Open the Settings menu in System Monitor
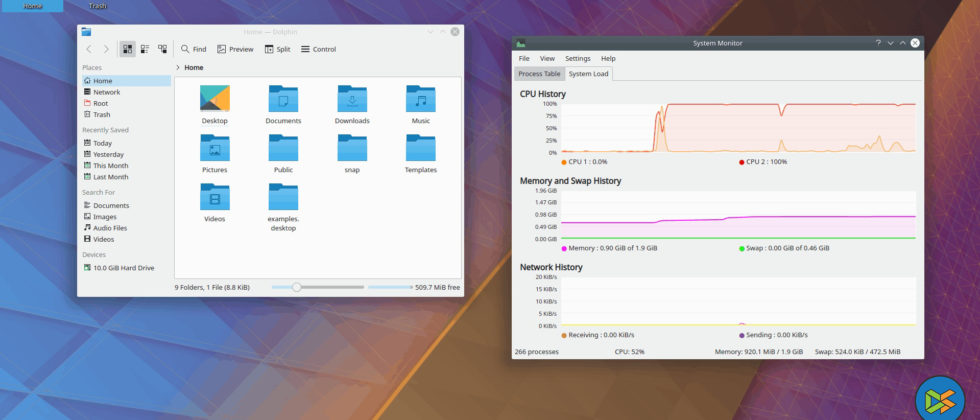The image size is (980, 420). click(x=577, y=59)
